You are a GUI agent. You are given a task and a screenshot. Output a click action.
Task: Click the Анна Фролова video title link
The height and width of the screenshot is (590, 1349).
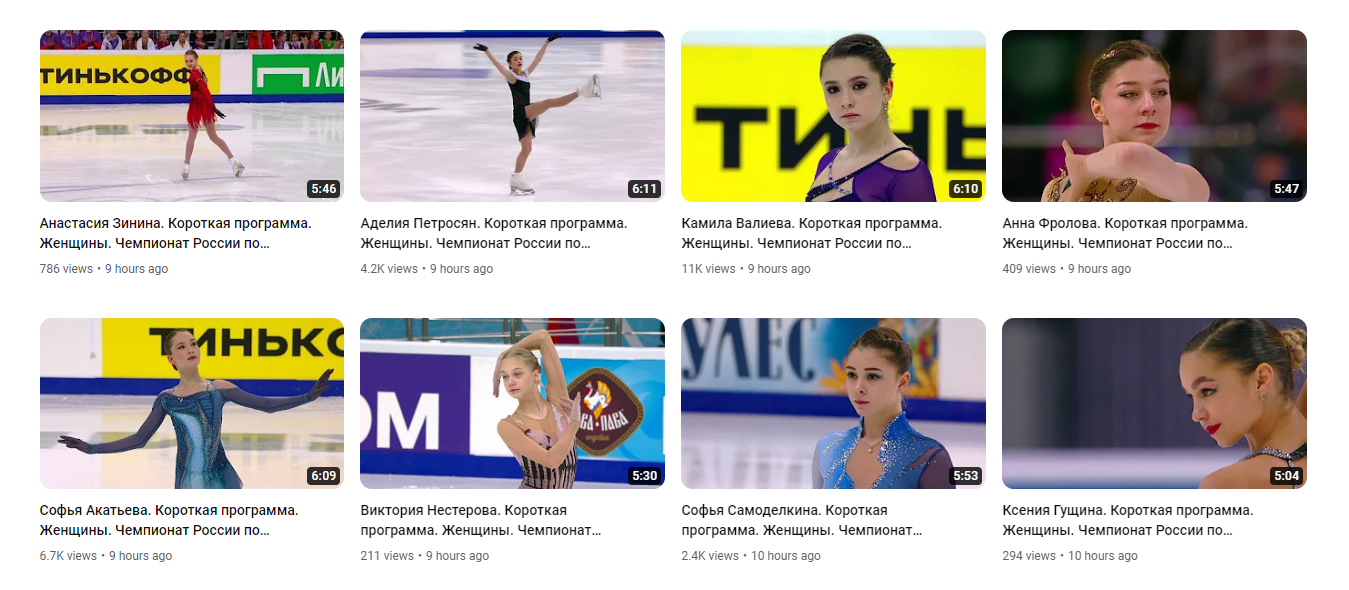(x=1125, y=233)
